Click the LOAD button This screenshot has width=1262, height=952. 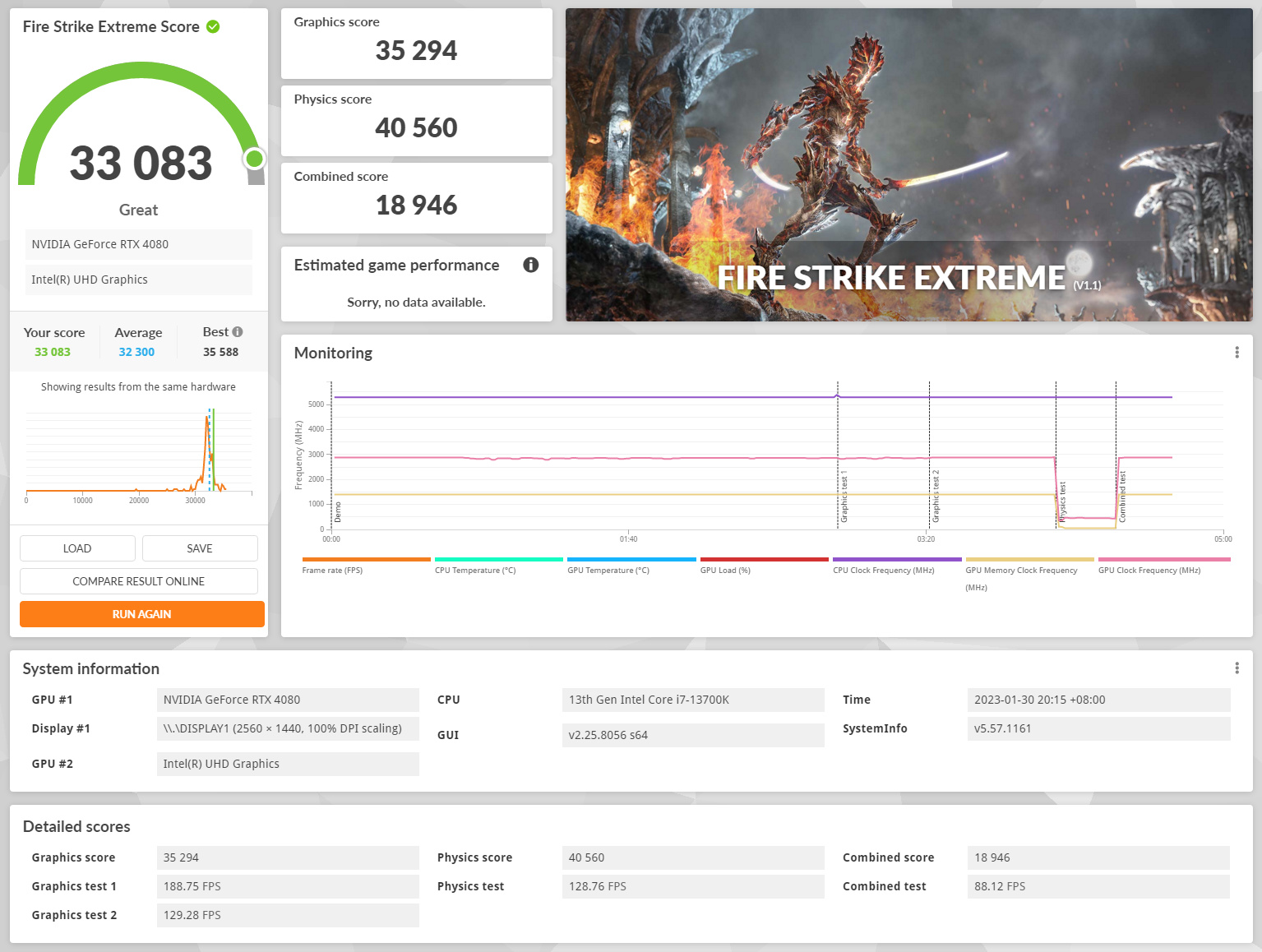pos(77,548)
